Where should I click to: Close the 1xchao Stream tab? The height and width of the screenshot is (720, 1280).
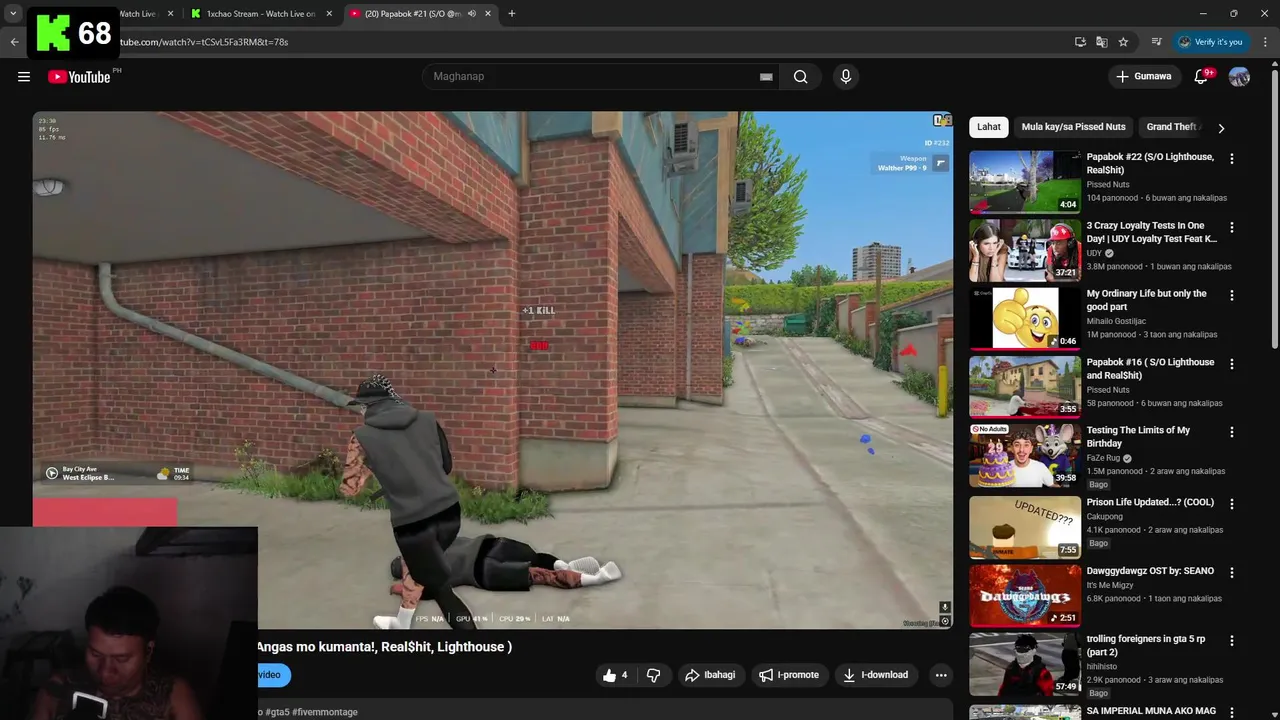tap(329, 14)
